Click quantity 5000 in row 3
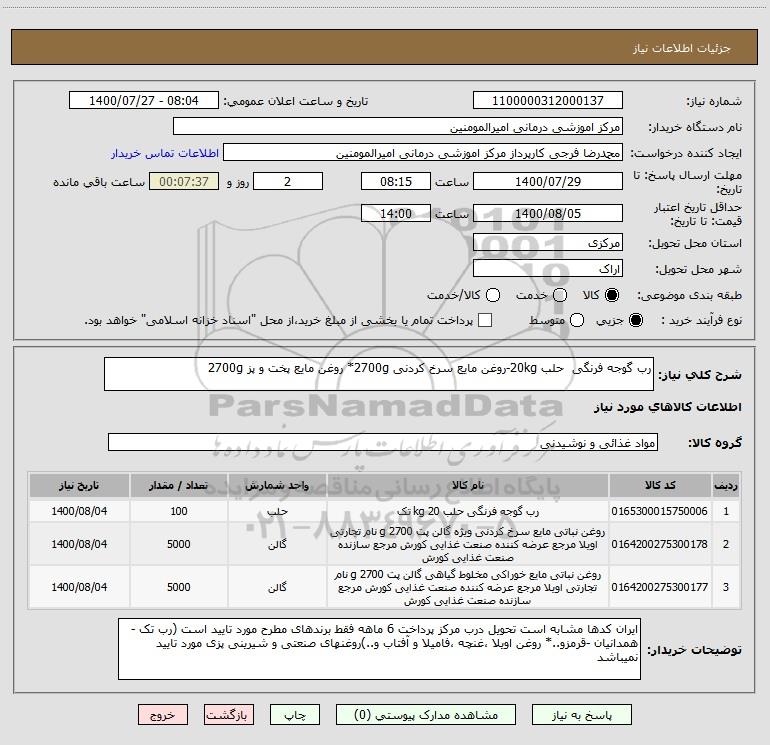 click(x=179, y=587)
